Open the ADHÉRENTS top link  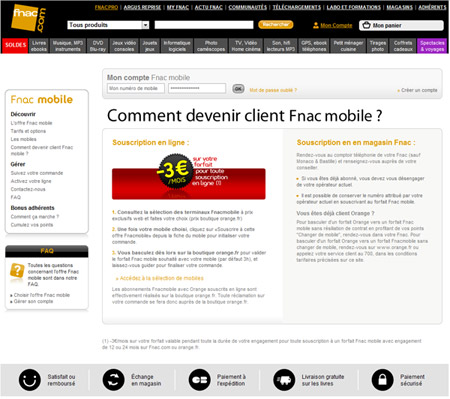click(x=432, y=7)
